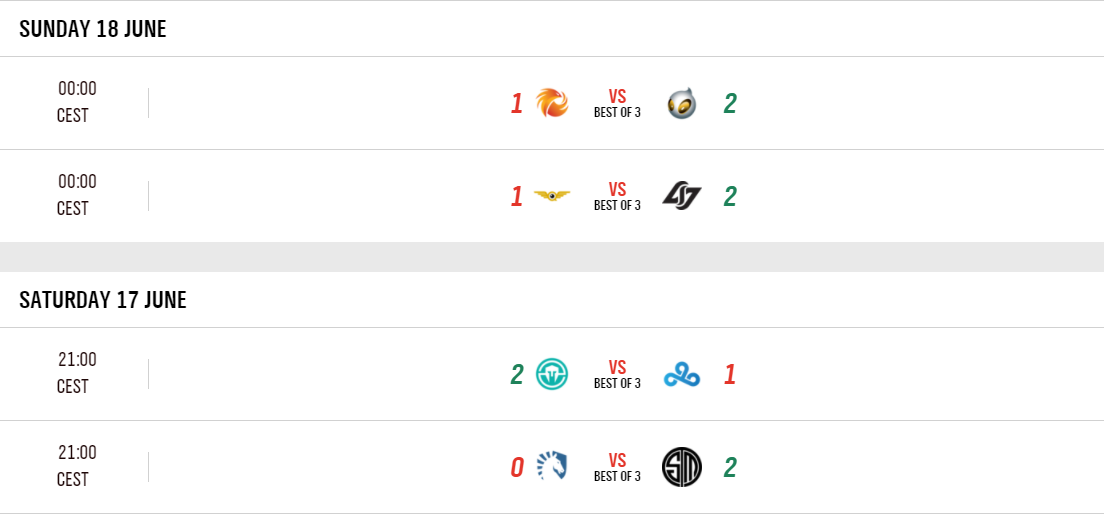The width and height of the screenshot is (1104, 515).
Task: Select Cloud9's red score of 1
Action: click(x=730, y=375)
